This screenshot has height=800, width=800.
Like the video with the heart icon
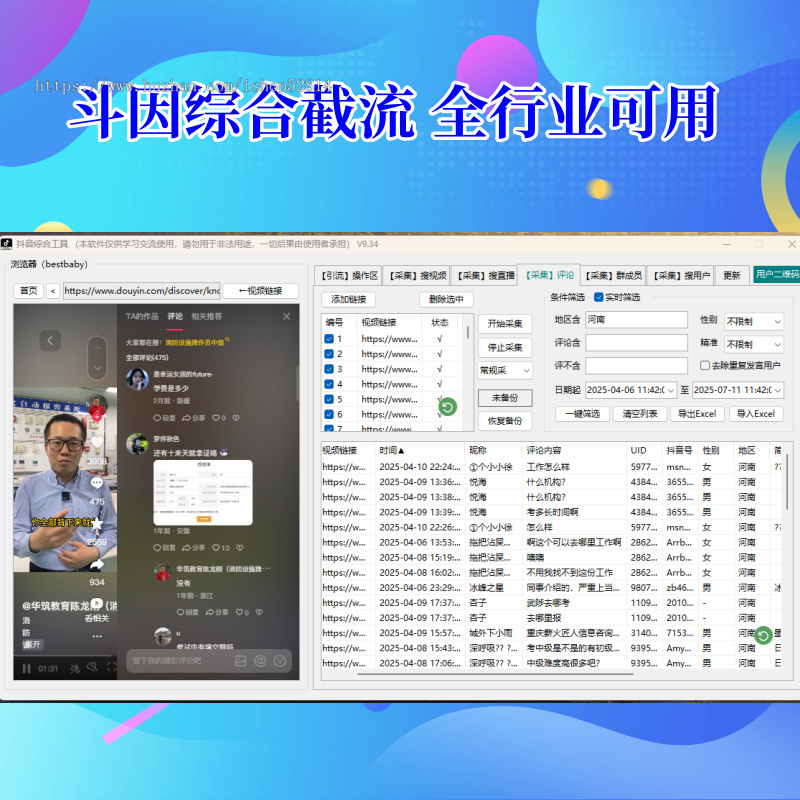click(x=96, y=442)
